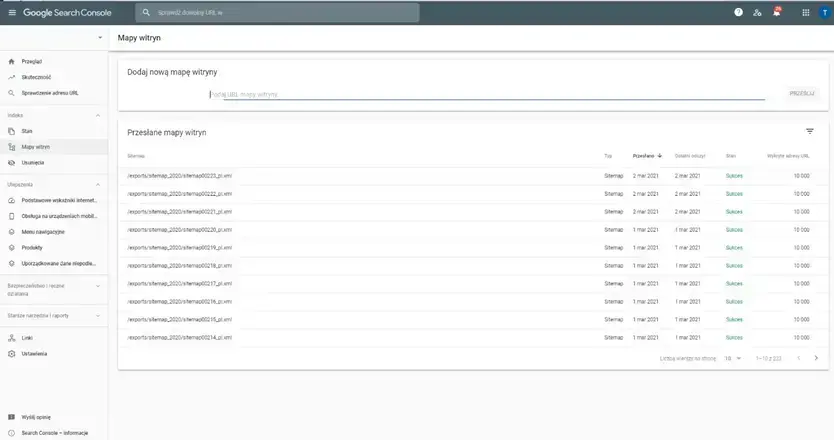Open the property selector dropdown
Screen dimensions: 834x440
click(x=99, y=37)
